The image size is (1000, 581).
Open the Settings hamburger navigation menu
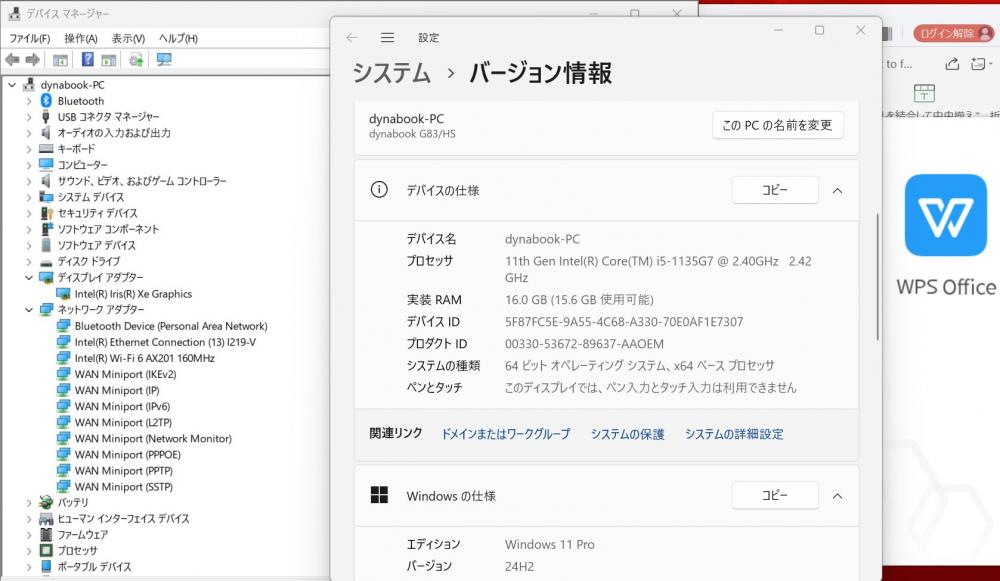(x=387, y=38)
